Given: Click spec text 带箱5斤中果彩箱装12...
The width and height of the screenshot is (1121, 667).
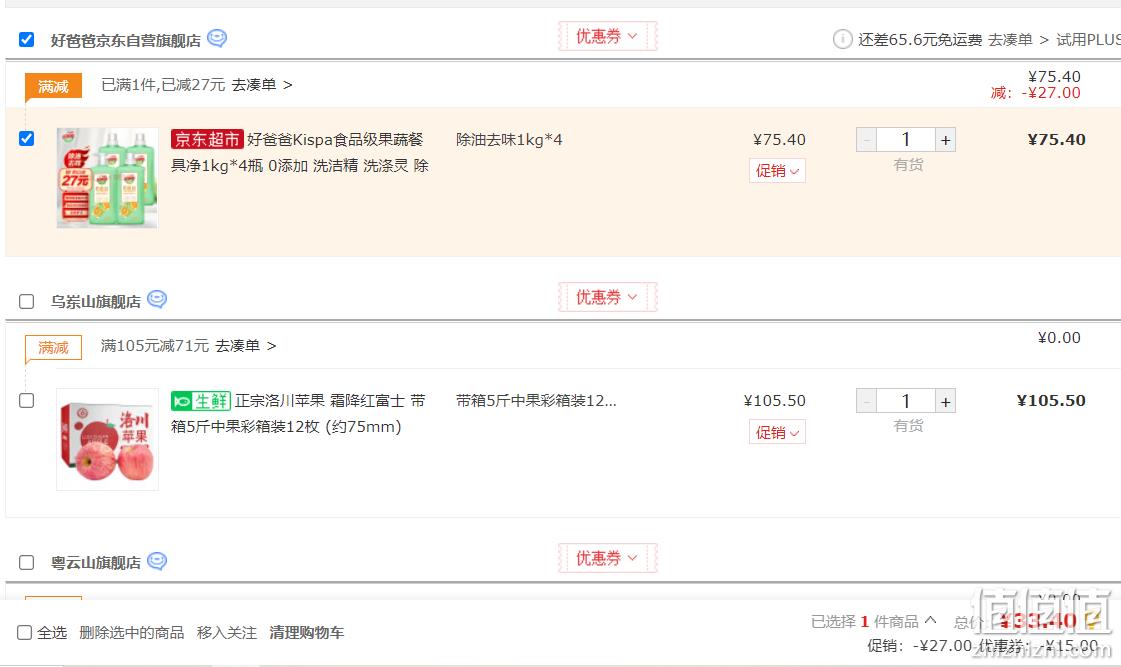Looking at the screenshot, I should (x=536, y=401).
